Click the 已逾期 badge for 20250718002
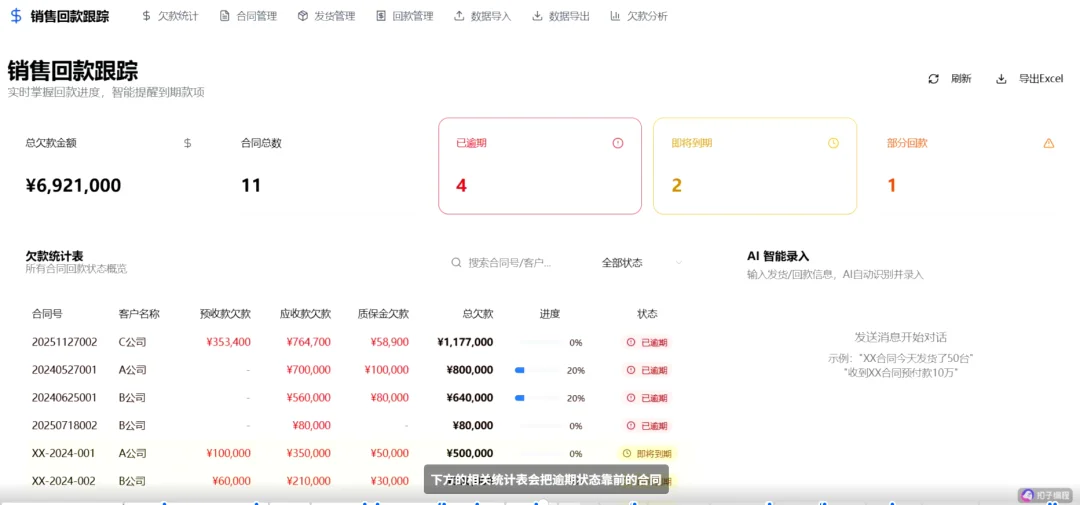This screenshot has width=1080, height=505. [647, 426]
